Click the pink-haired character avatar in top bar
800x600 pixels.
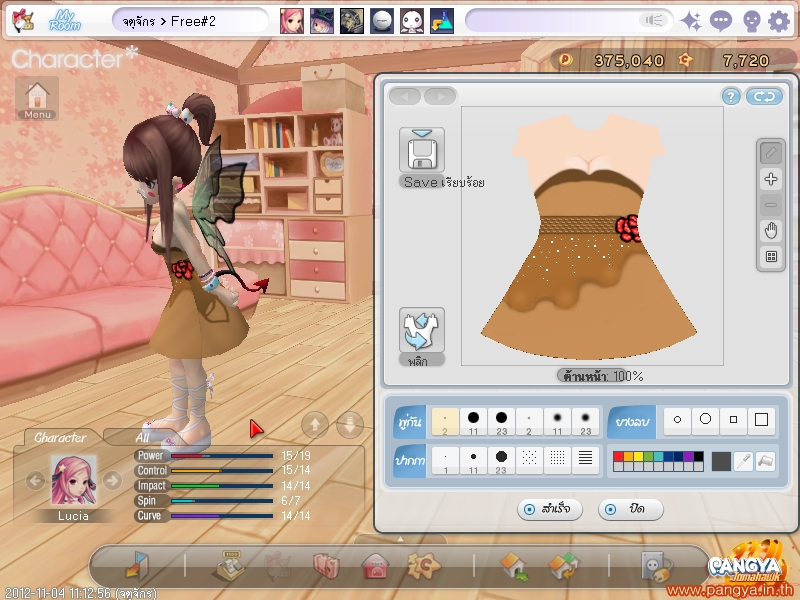292,21
